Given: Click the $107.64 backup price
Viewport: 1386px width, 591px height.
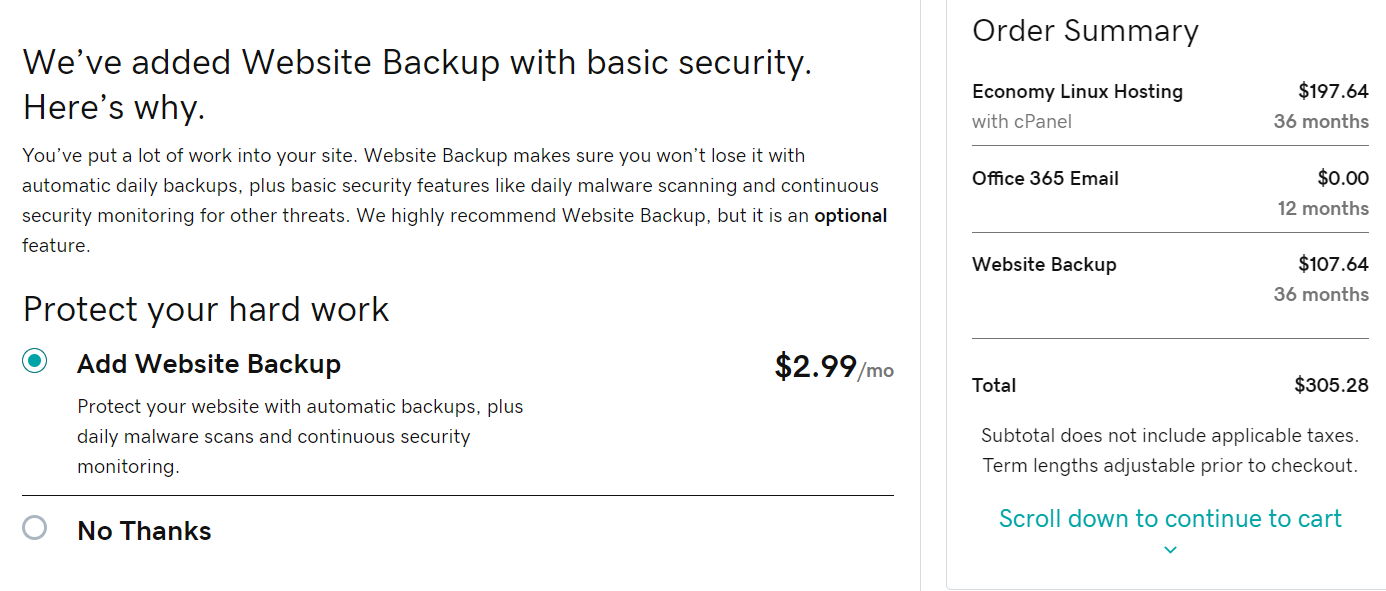Looking at the screenshot, I should click(1333, 265).
